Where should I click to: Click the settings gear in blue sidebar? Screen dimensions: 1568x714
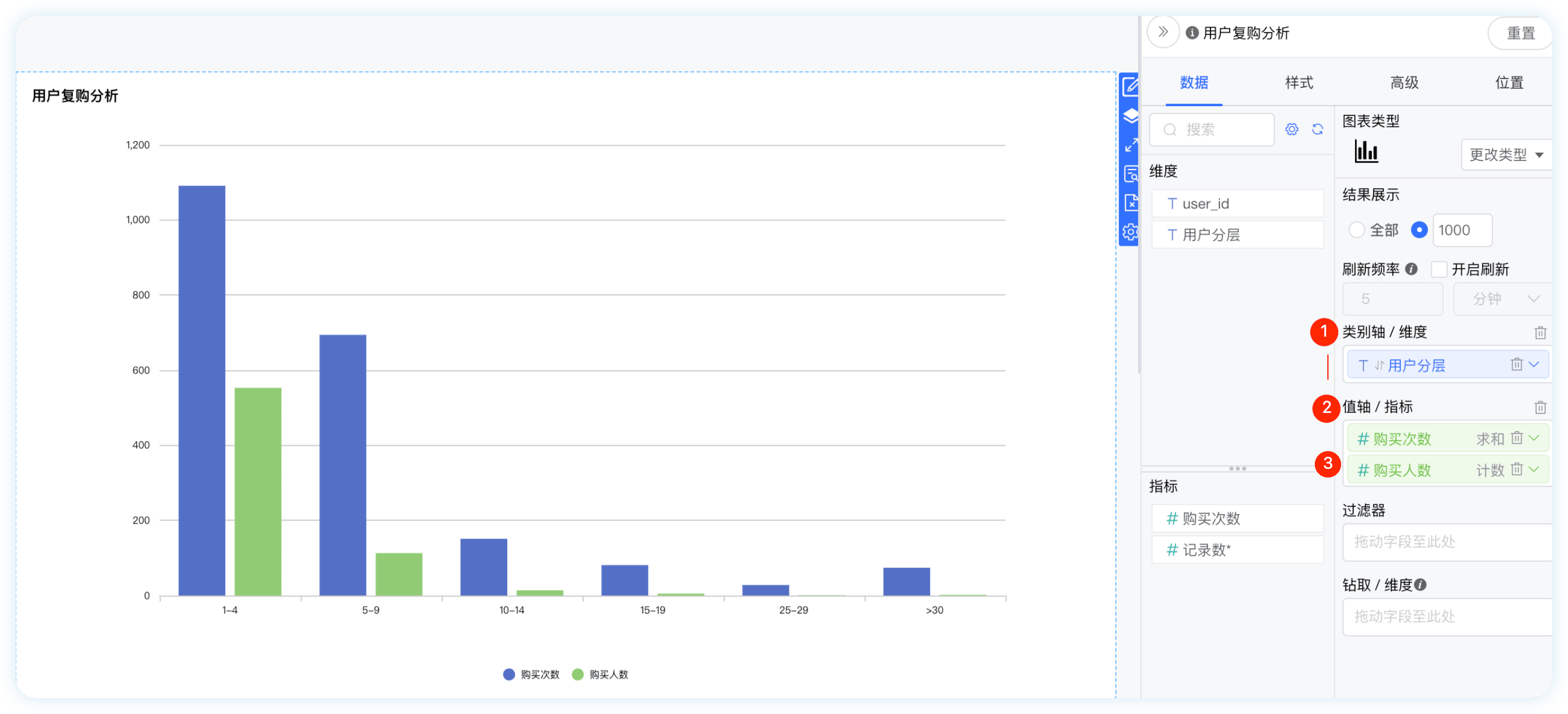(x=1130, y=232)
